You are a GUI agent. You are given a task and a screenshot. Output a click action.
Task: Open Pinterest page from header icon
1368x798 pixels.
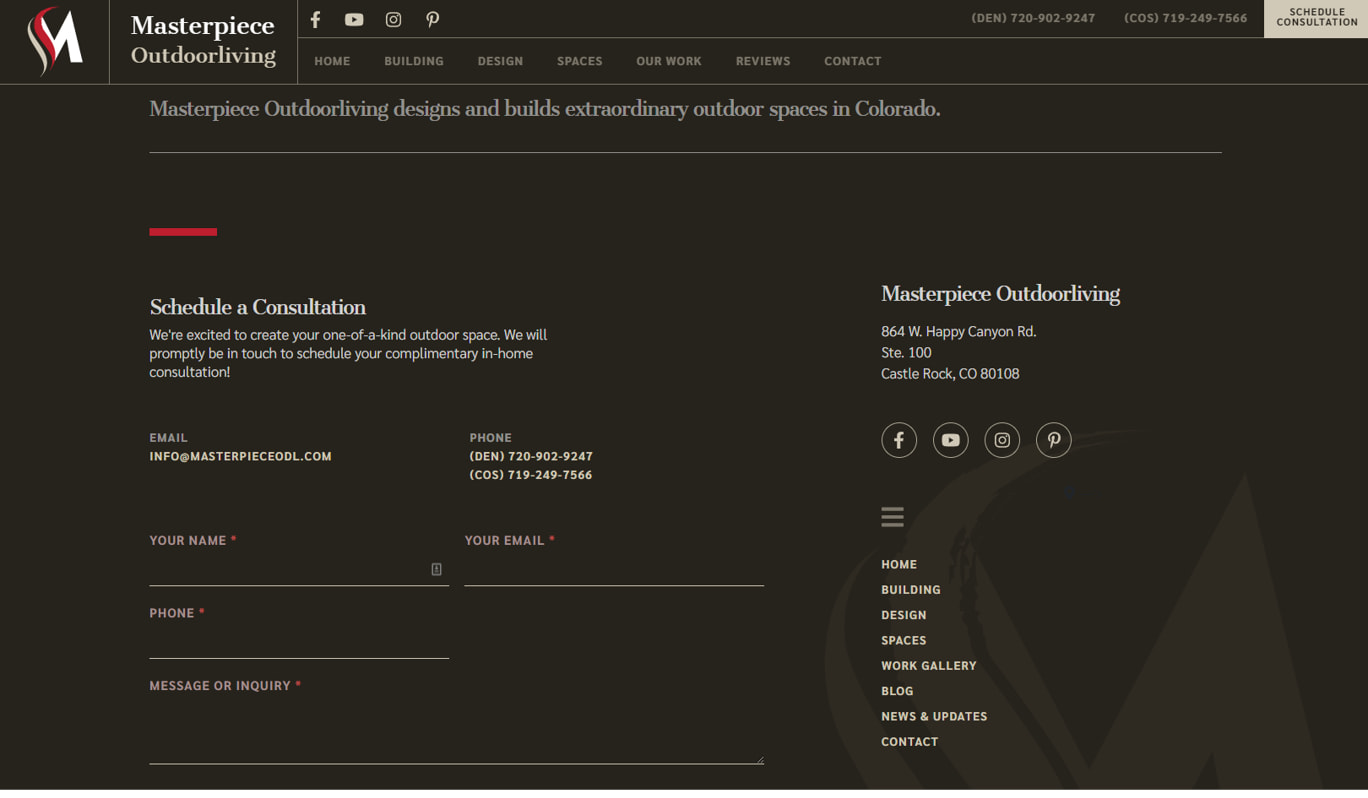pos(432,19)
